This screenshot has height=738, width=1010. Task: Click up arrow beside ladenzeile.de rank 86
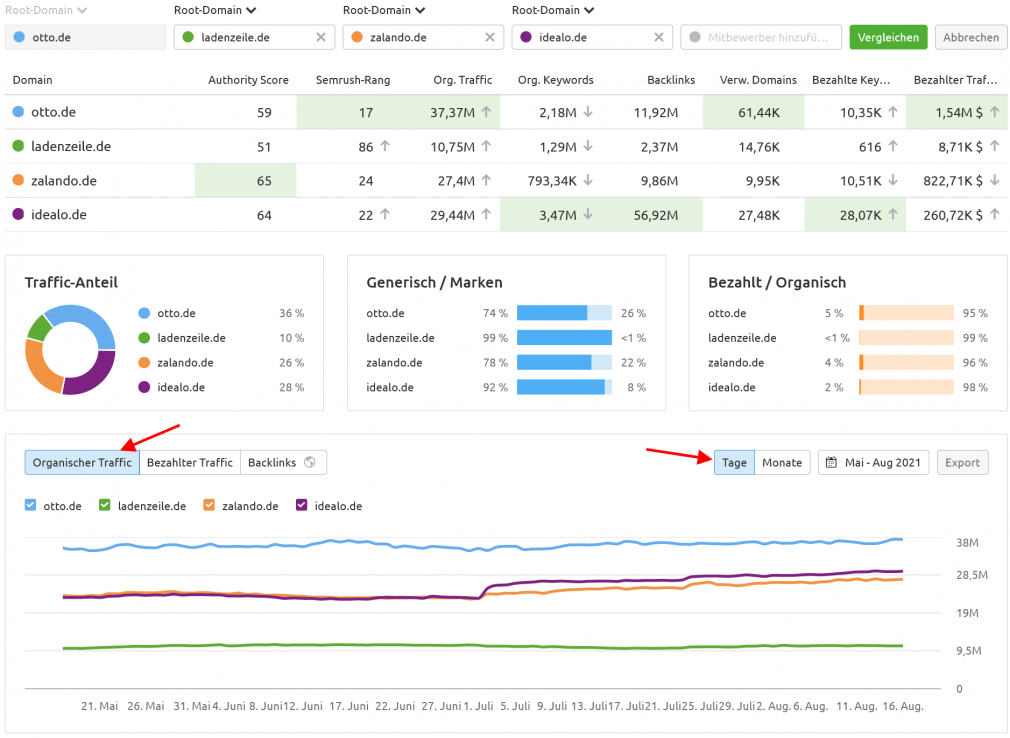385,146
